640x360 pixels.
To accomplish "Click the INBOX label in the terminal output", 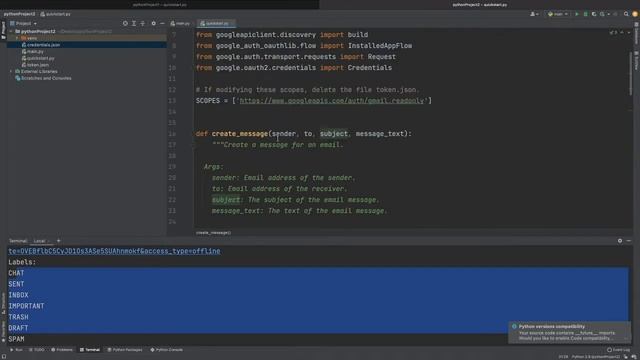I will [18, 295].
